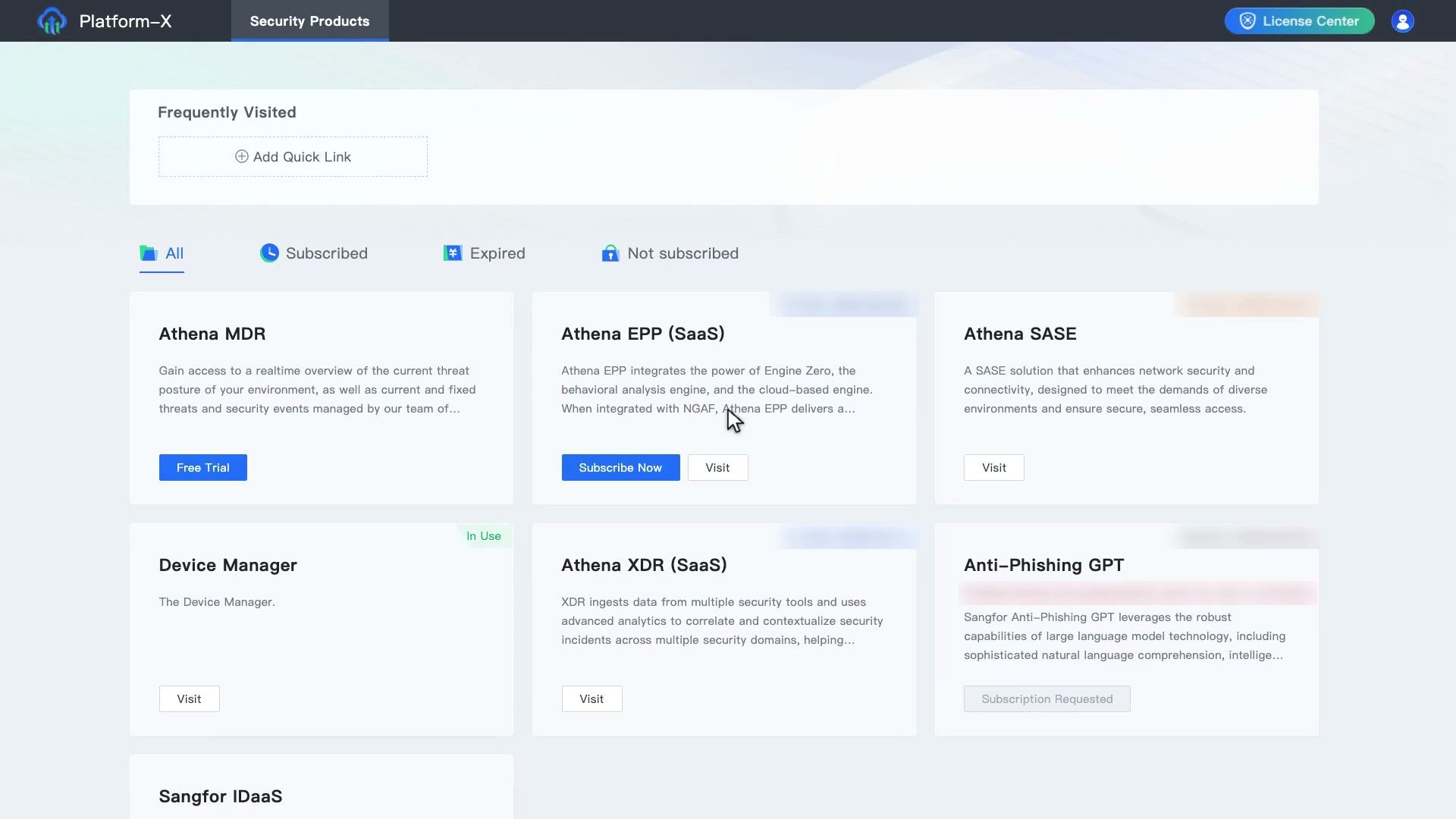
Task: Visit Athena SASE
Action: point(993,468)
